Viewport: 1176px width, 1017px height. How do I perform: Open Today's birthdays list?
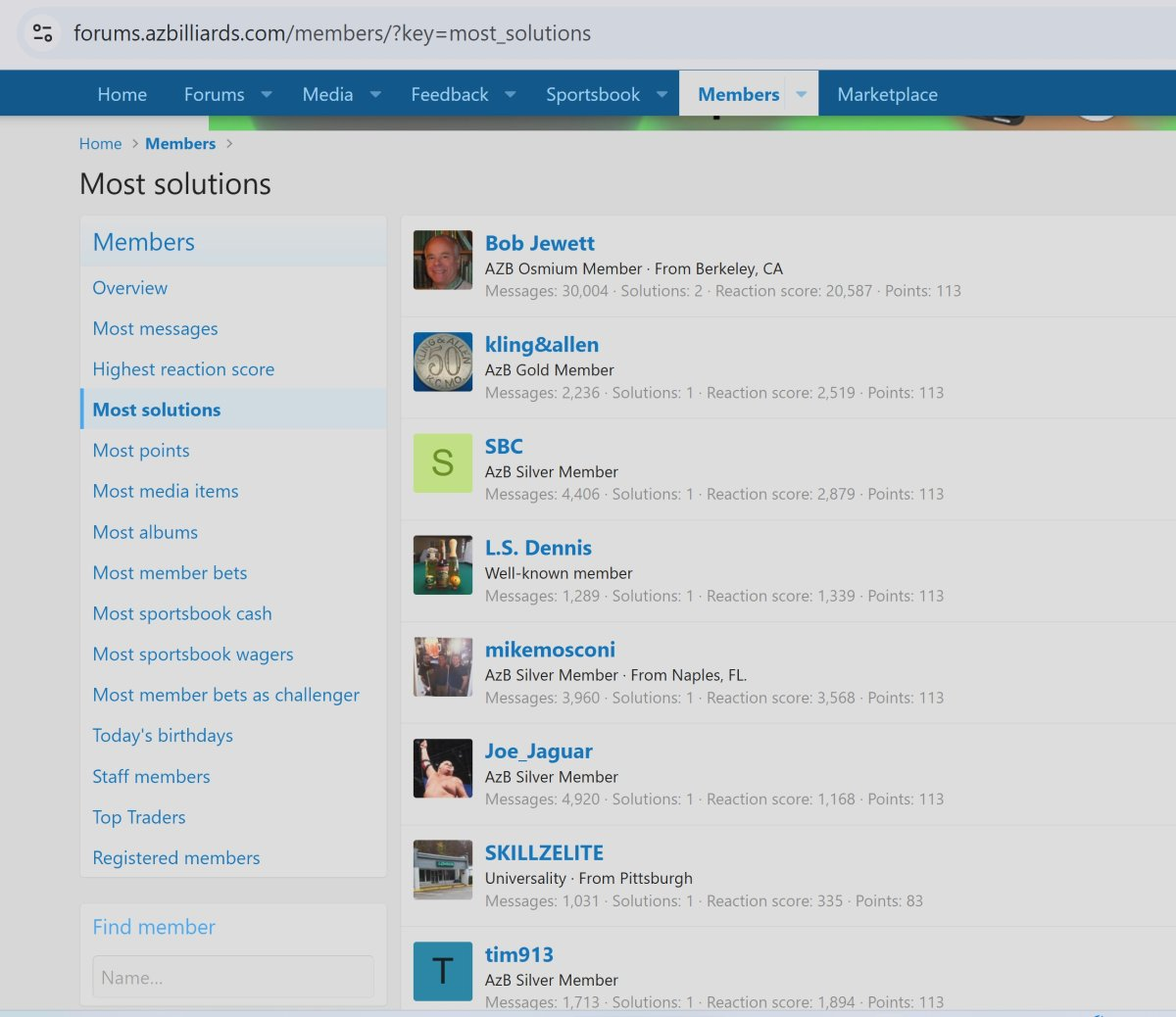pos(163,736)
